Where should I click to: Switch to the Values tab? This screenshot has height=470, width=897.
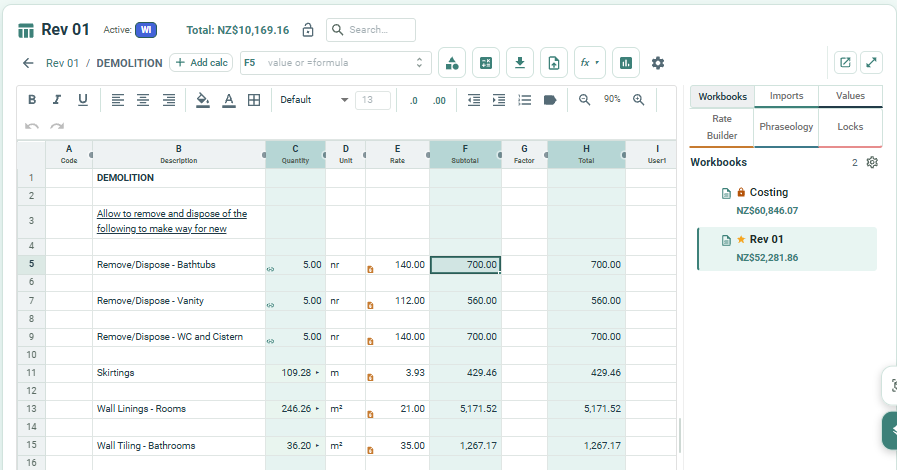tap(851, 96)
